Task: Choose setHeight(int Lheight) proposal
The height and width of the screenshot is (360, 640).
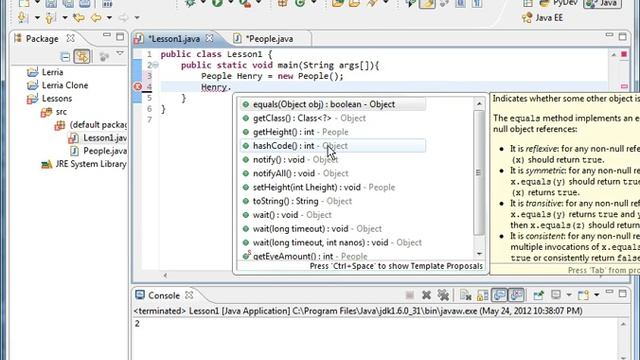Action: 333,187
